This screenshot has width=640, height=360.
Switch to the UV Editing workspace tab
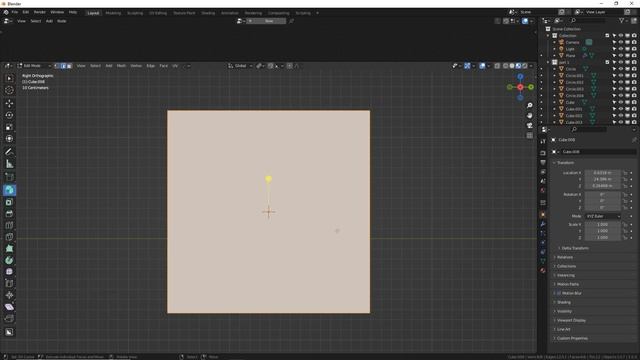coord(158,13)
